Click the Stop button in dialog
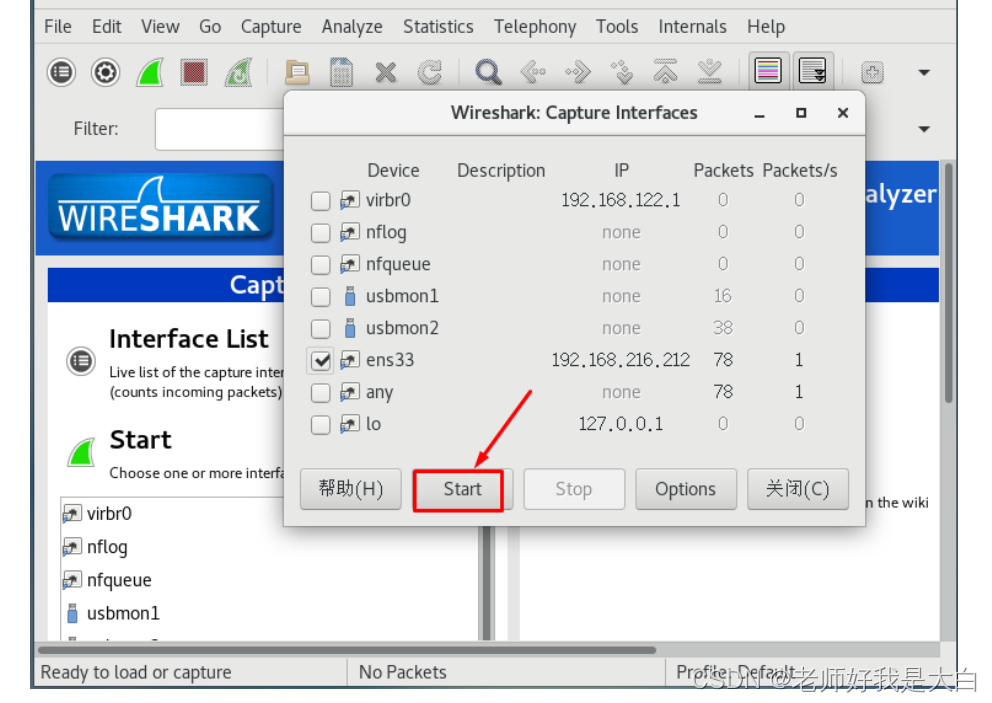This screenshot has height=703, width=992. [574, 489]
